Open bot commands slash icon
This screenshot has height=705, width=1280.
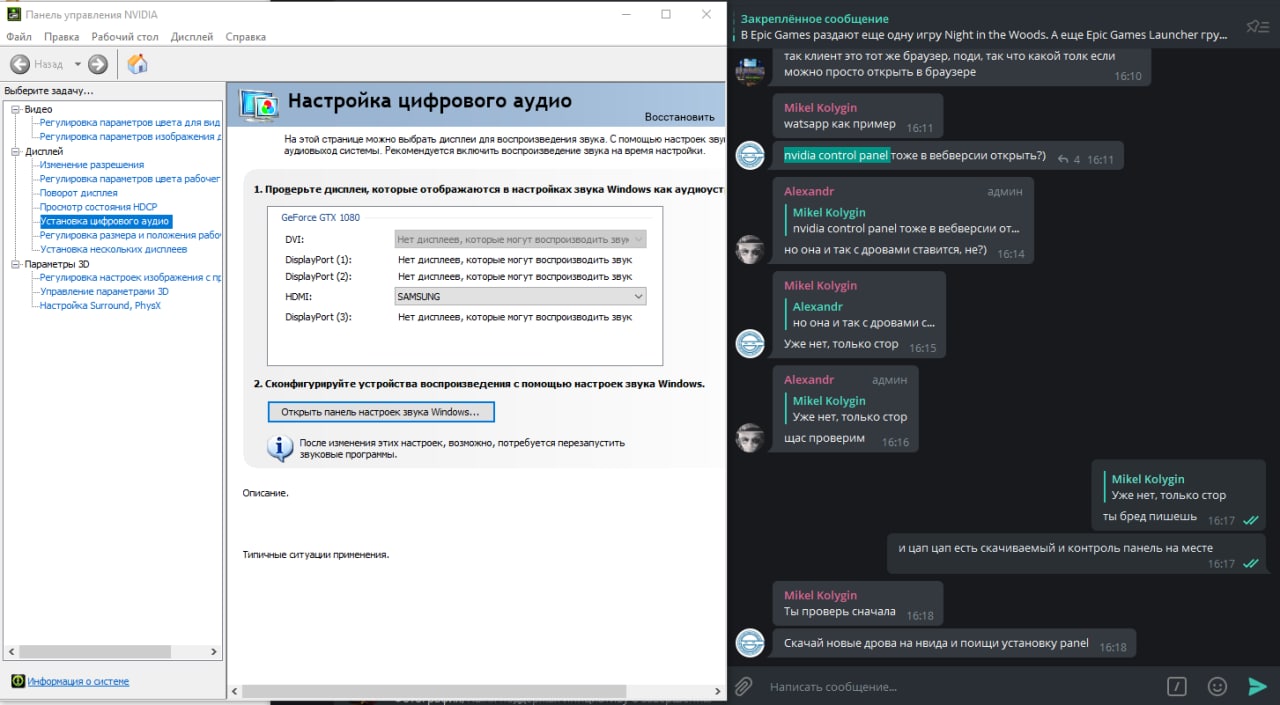(1177, 686)
